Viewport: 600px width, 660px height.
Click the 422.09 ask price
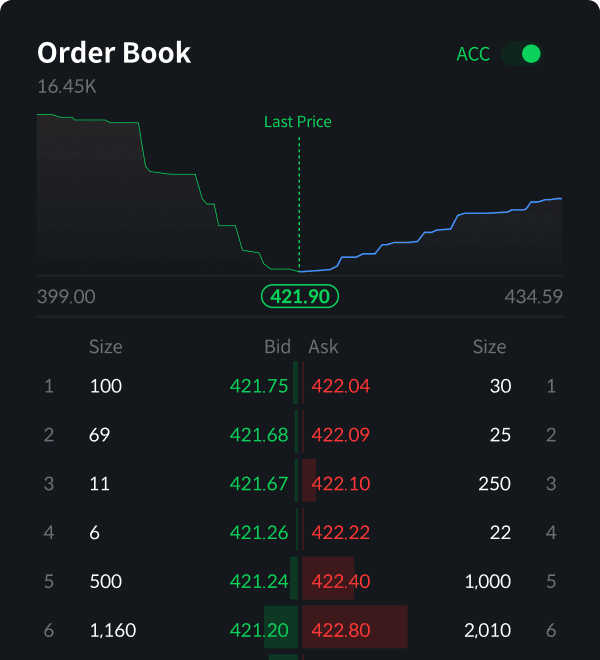[341, 435]
